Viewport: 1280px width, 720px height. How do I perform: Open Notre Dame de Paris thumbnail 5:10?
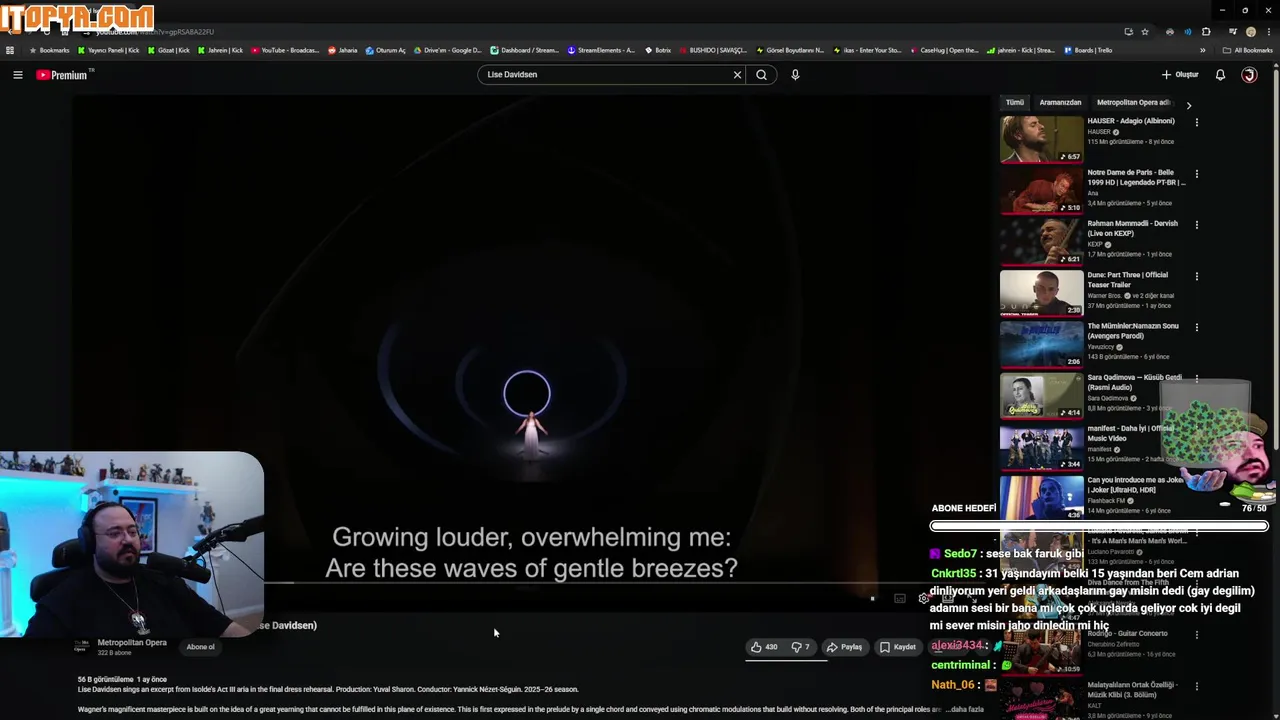(x=1041, y=190)
